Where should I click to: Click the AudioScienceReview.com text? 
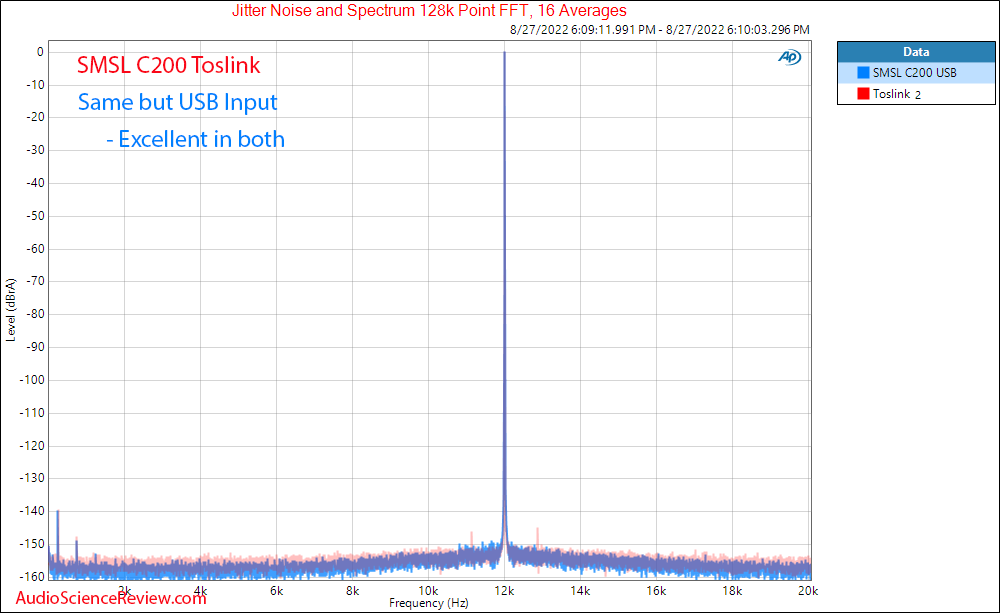pyautogui.click(x=111, y=598)
